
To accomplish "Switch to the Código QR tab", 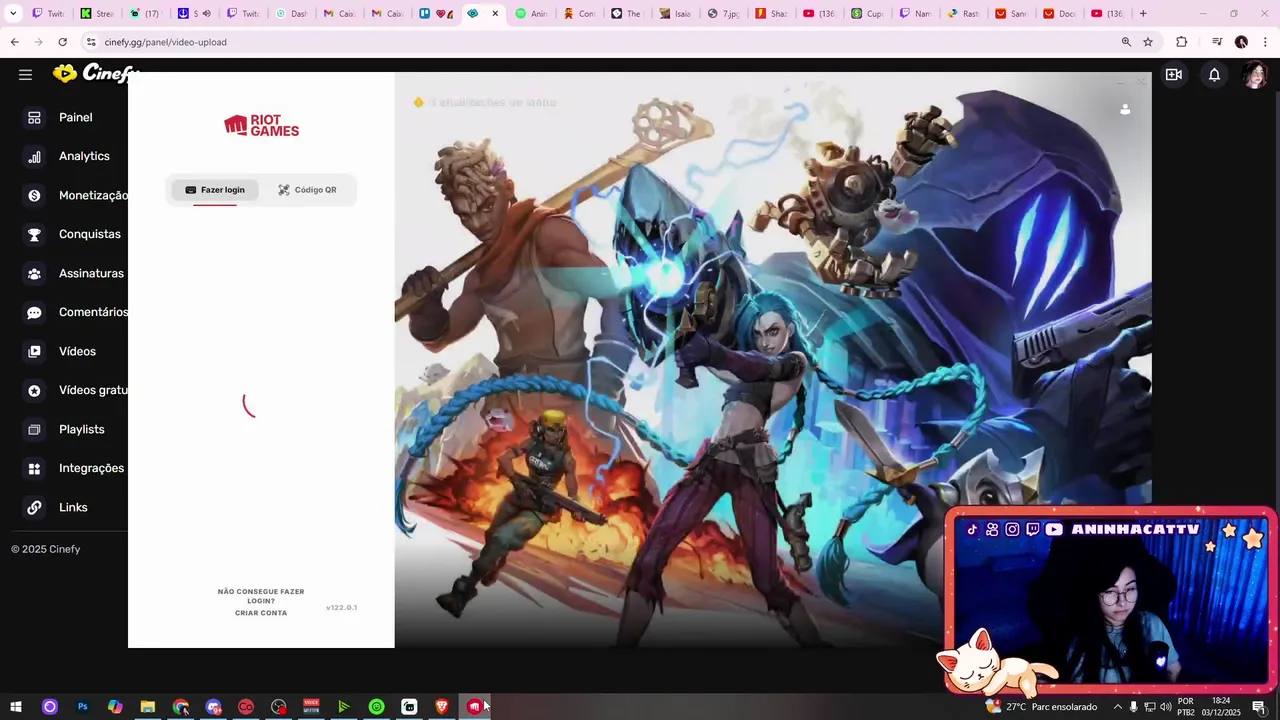I will 307,190.
